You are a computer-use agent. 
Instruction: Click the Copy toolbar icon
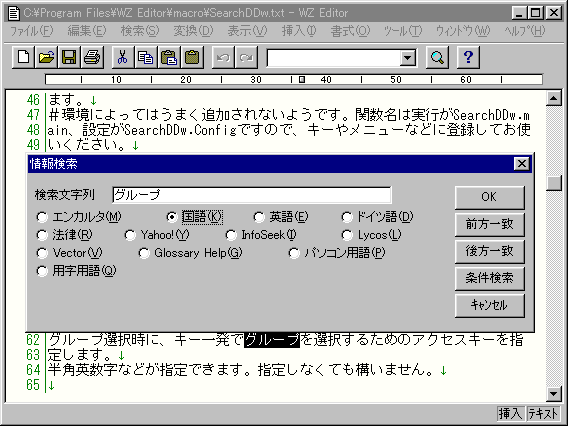click(x=146, y=57)
